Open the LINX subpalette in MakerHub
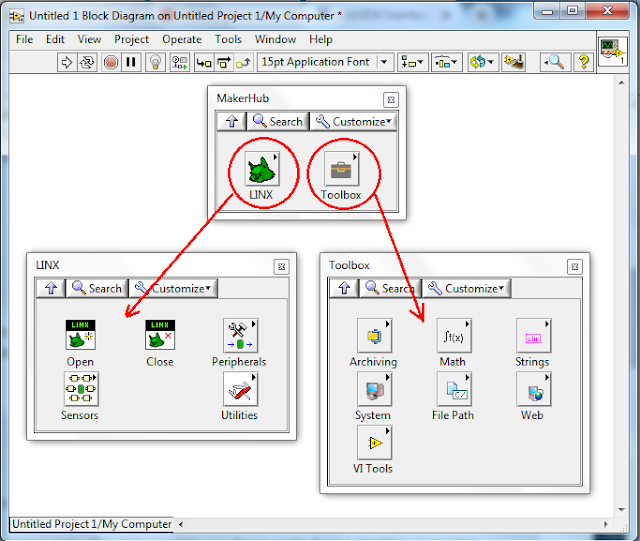This screenshot has height=541, width=640. pyautogui.click(x=262, y=169)
